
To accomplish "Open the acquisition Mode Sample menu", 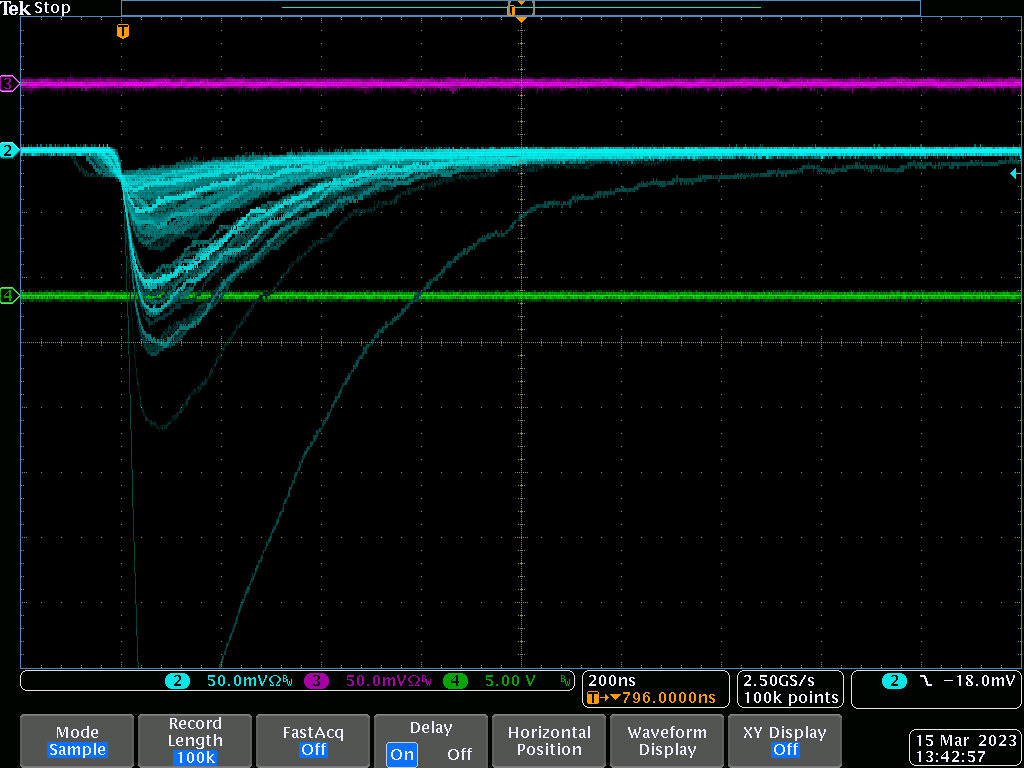I will 77,741.
